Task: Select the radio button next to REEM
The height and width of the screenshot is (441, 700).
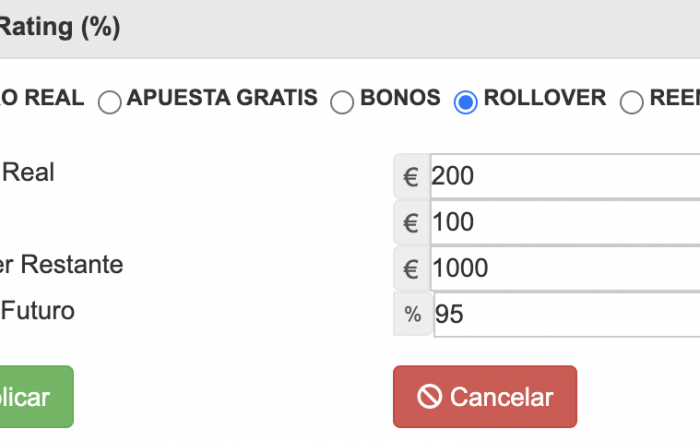Action: tap(632, 102)
